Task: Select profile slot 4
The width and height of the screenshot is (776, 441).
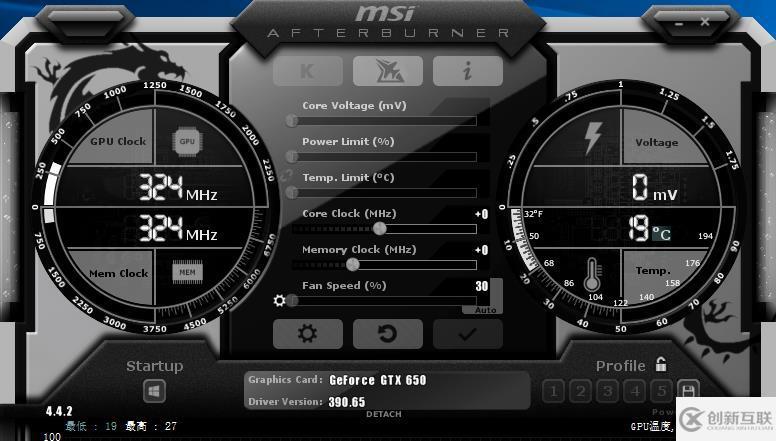Action: tap(634, 392)
